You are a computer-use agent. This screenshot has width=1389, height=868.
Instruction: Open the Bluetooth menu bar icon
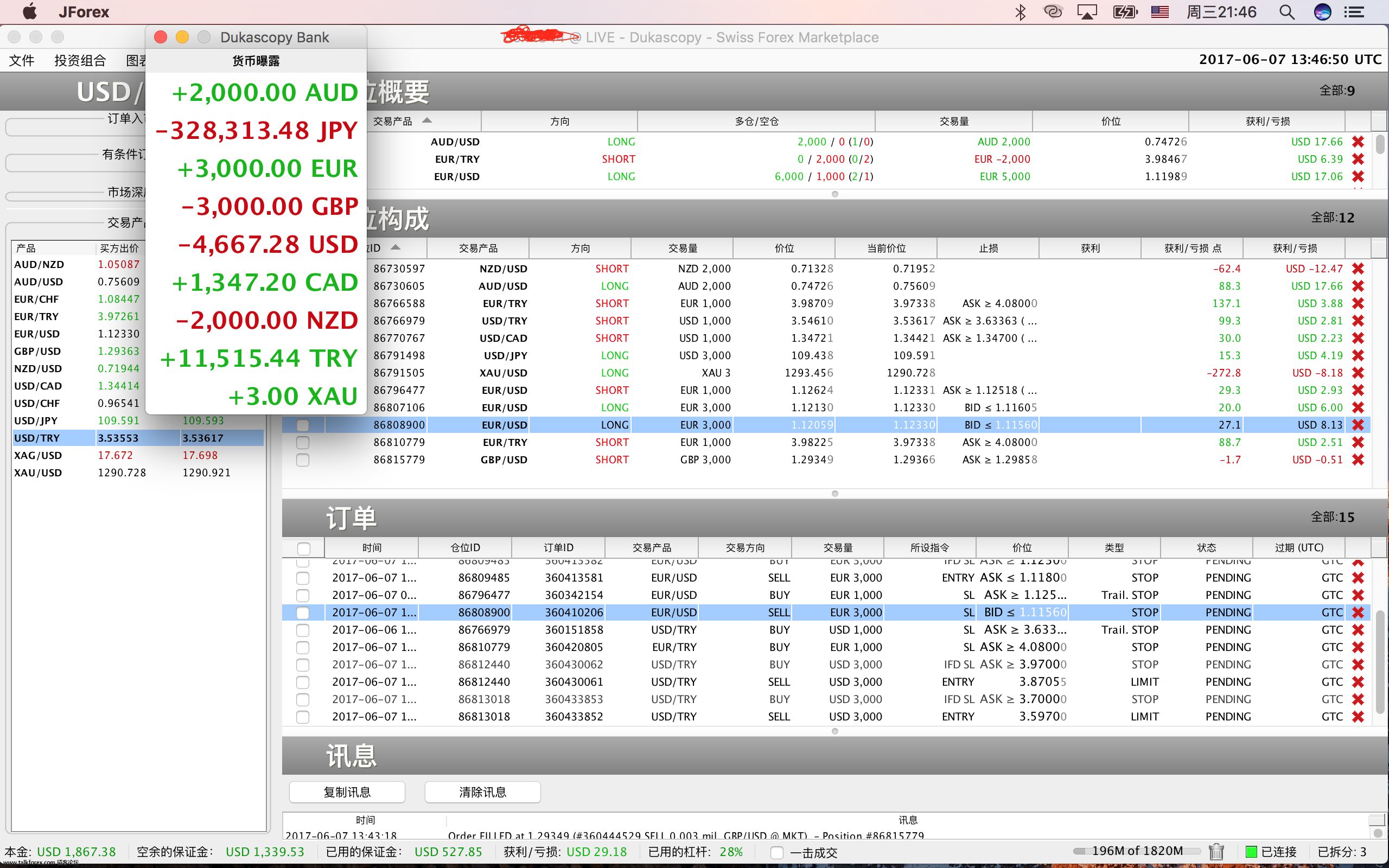(1020, 12)
